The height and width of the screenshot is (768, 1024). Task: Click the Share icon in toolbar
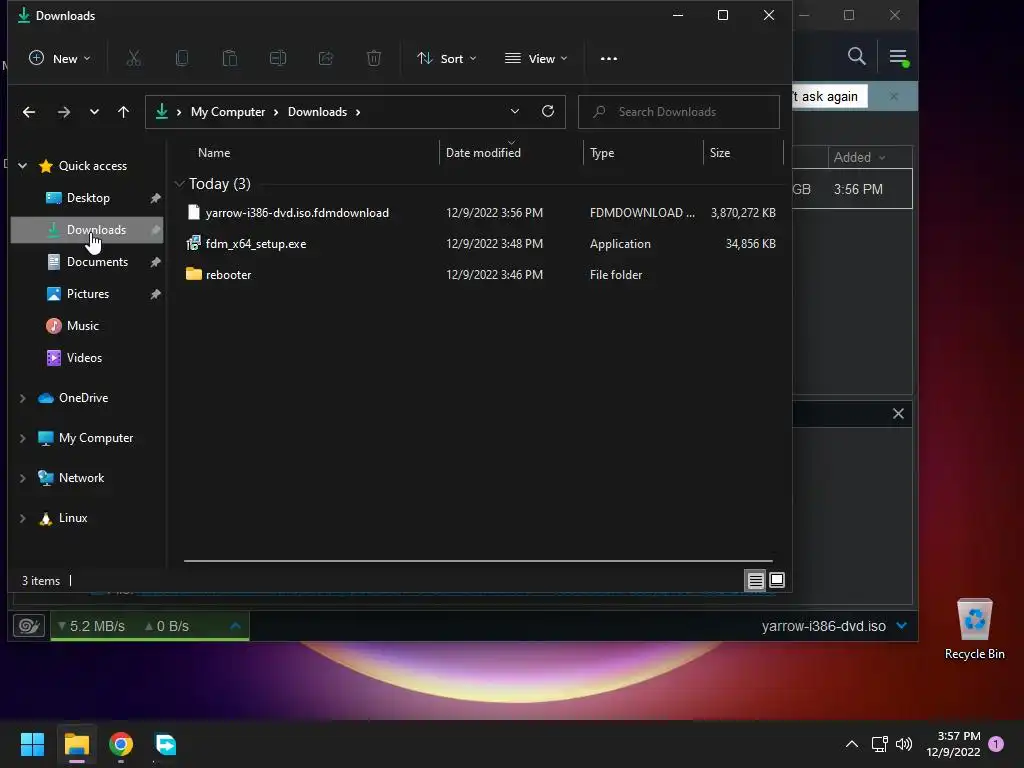(x=326, y=59)
